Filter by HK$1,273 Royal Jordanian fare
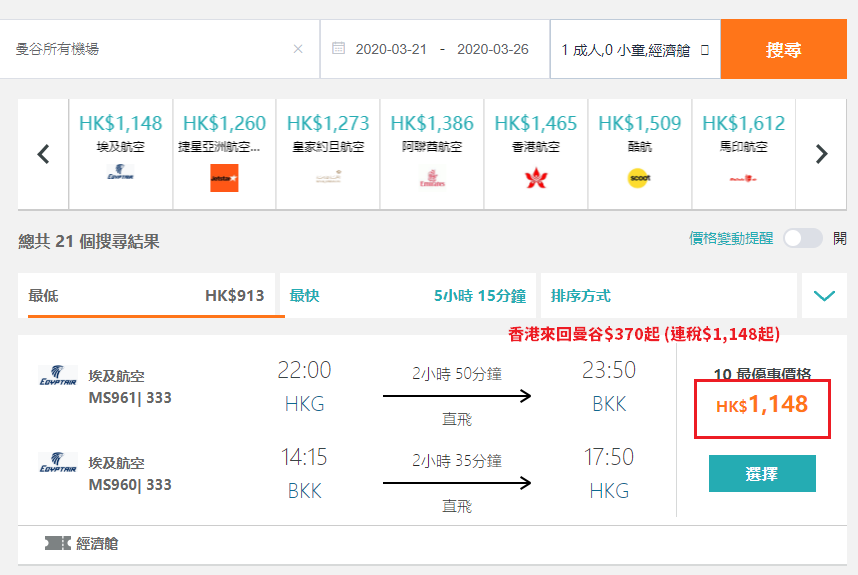This screenshot has width=858, height=575. tap(328, 154)
